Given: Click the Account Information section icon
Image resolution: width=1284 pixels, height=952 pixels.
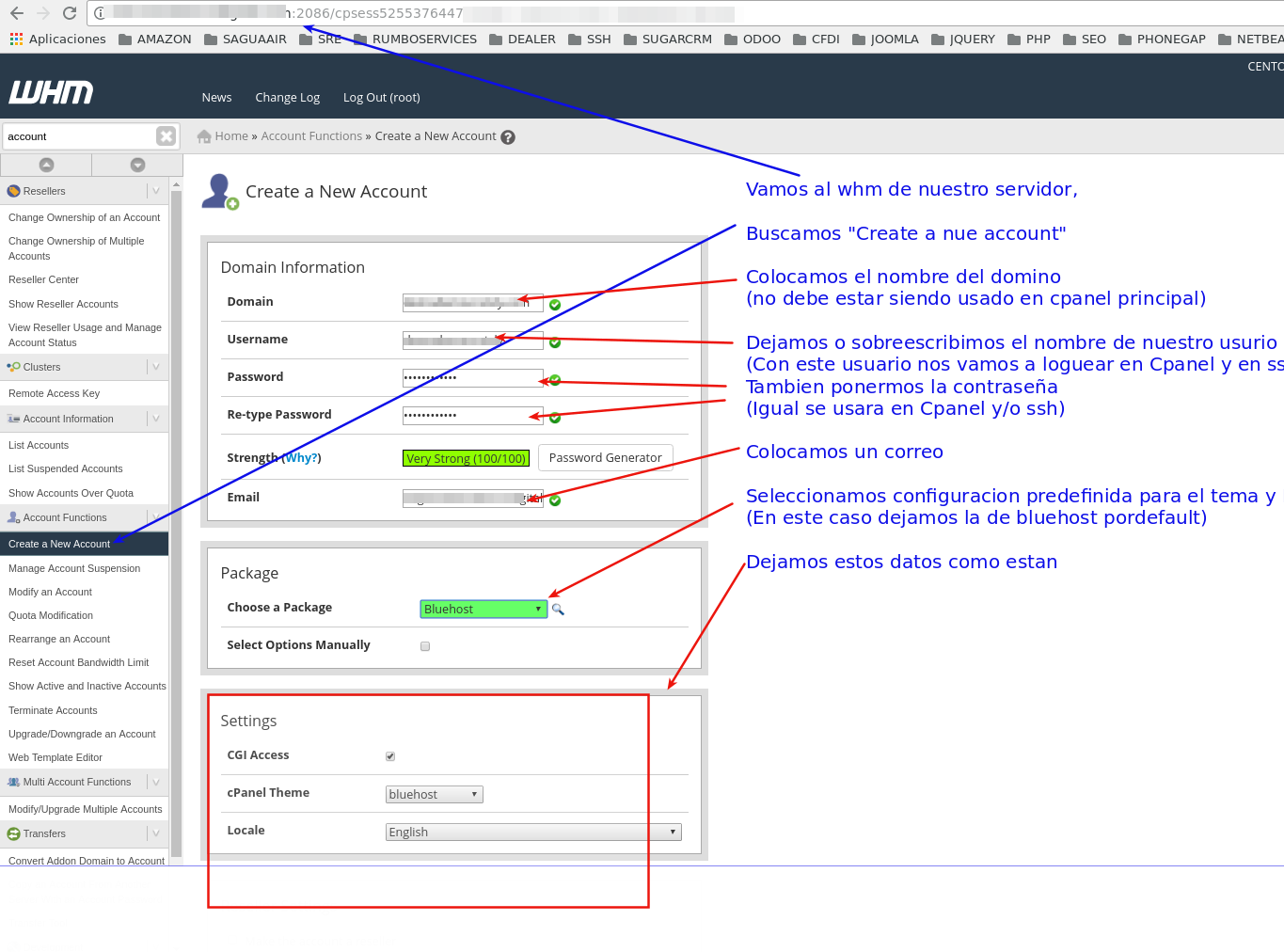Looking at the screenshot, I should click(x=13, y=419).
